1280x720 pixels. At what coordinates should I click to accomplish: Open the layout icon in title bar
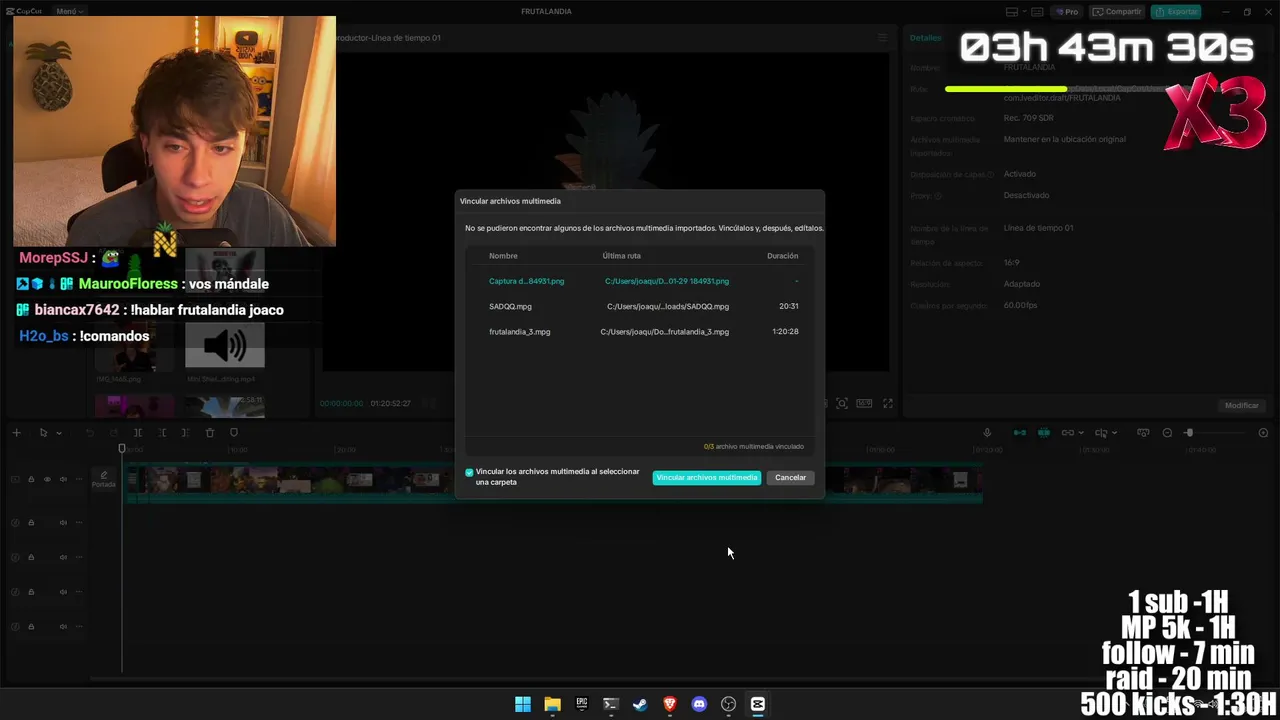[1012, 12]
